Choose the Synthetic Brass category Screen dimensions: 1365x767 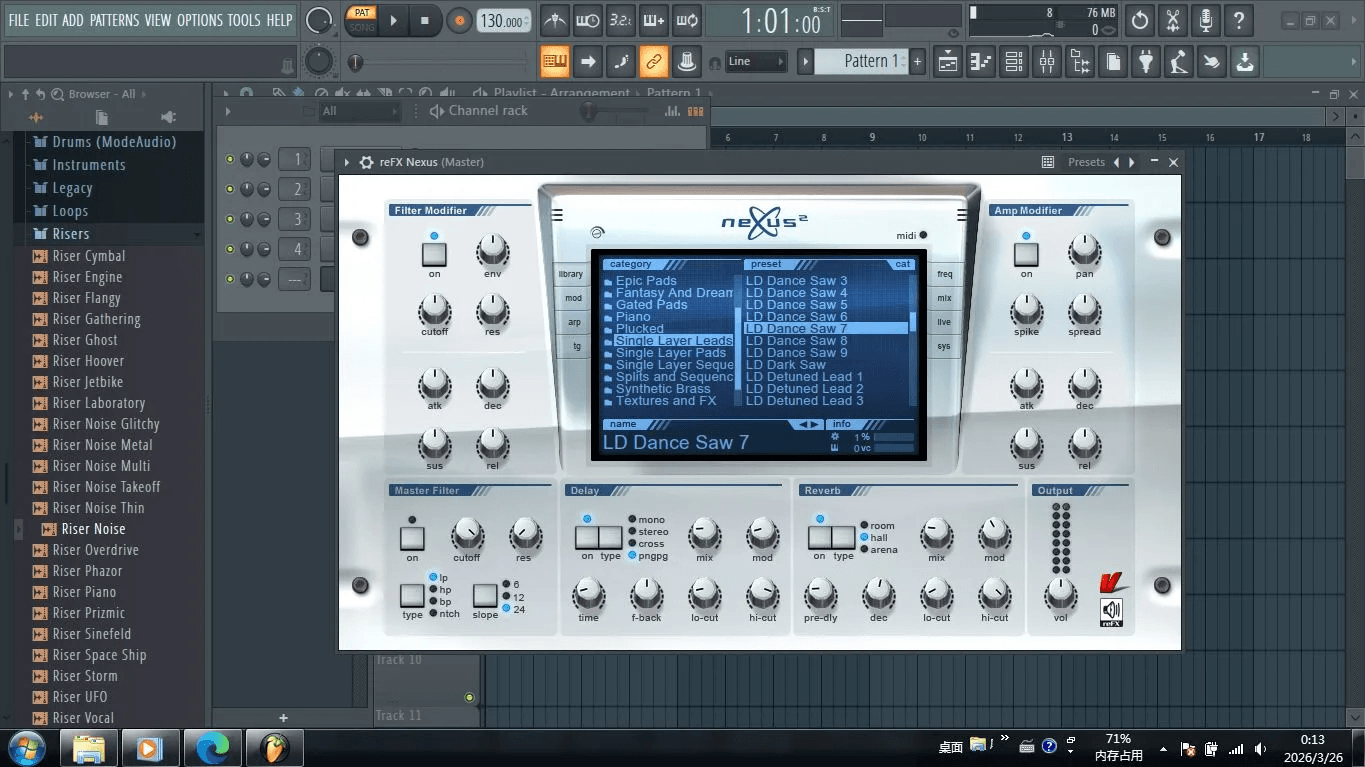(663, 389)
